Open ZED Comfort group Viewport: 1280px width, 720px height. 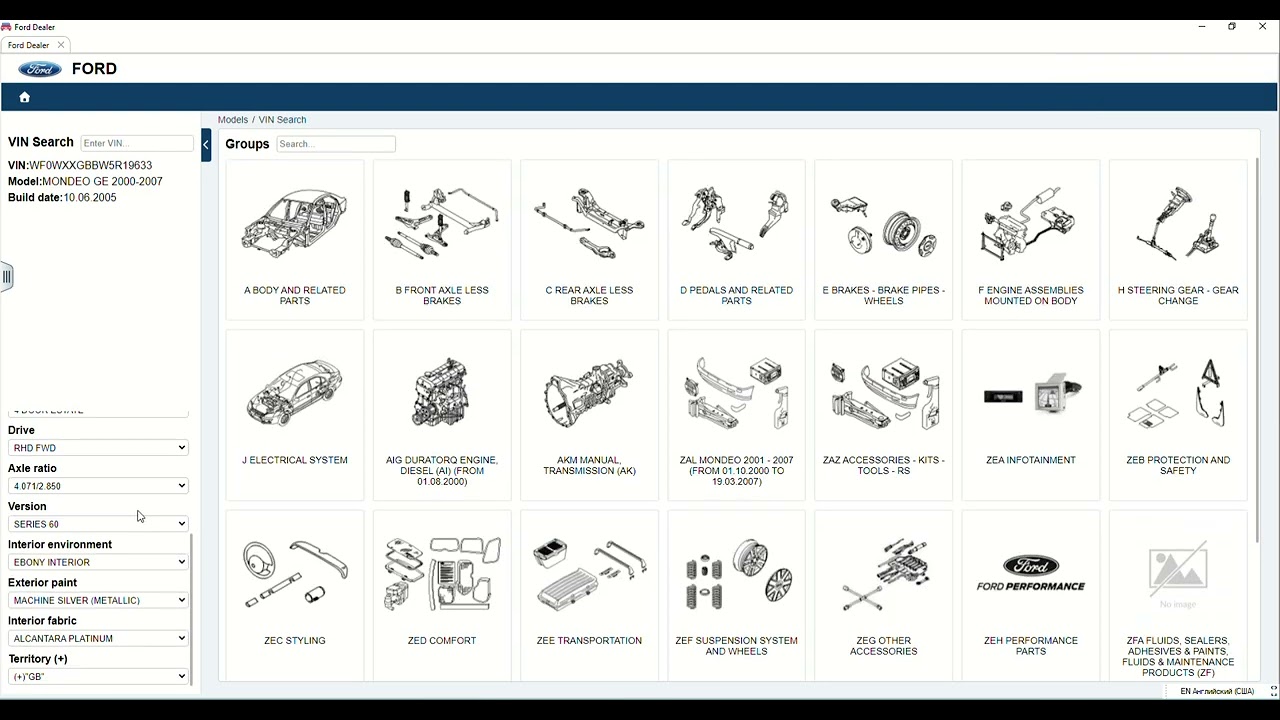(442, 595)
